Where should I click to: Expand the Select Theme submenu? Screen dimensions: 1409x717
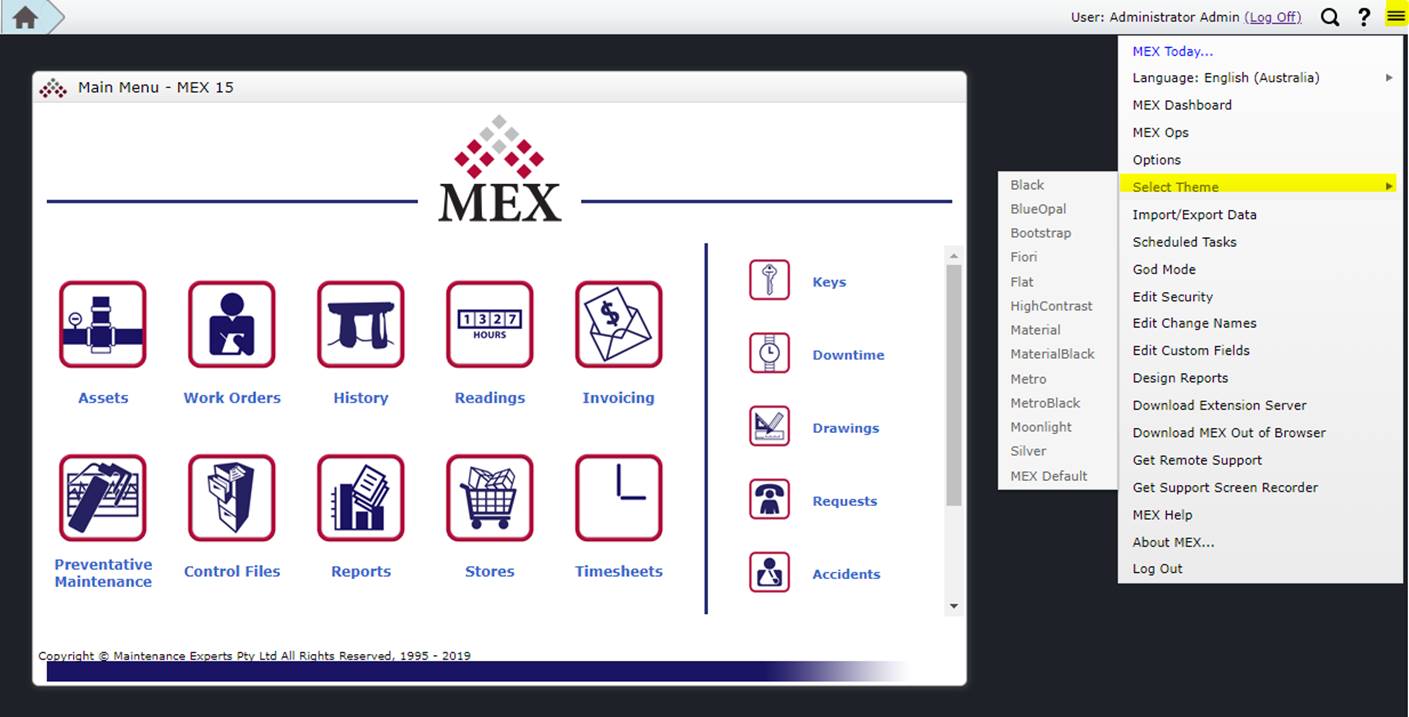(x=1260, y=187)
